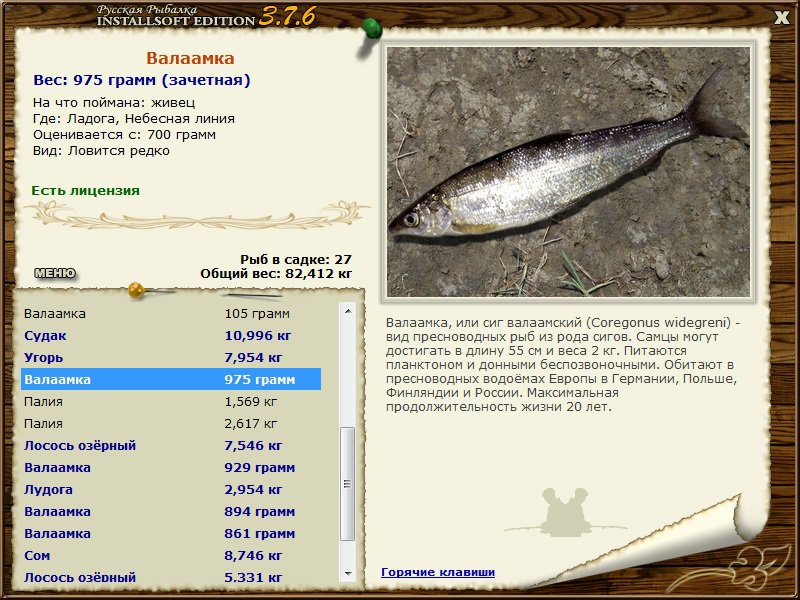The image size is (800, 600).
Task: Click the Рыб в садке: 27 text
Action: click(296, 259)
